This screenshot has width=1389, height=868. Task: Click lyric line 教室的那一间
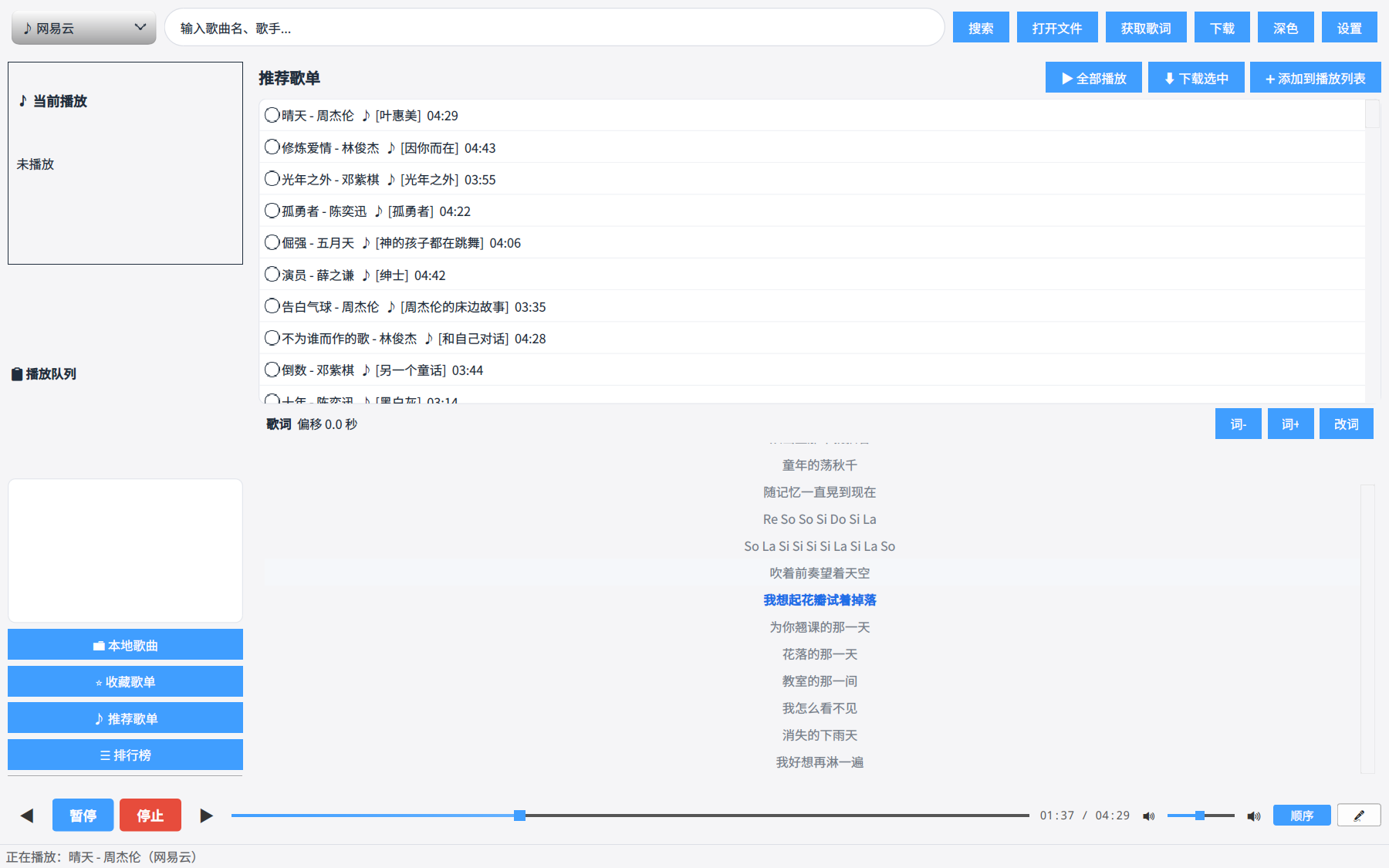click(820, 681)
